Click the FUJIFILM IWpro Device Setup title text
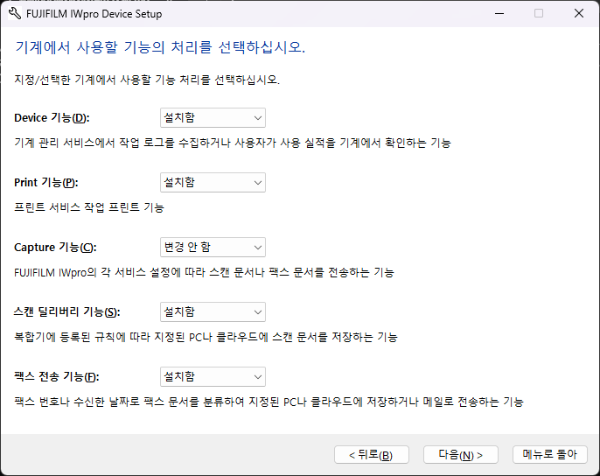The image size is (600, 476). coord(94,14)
